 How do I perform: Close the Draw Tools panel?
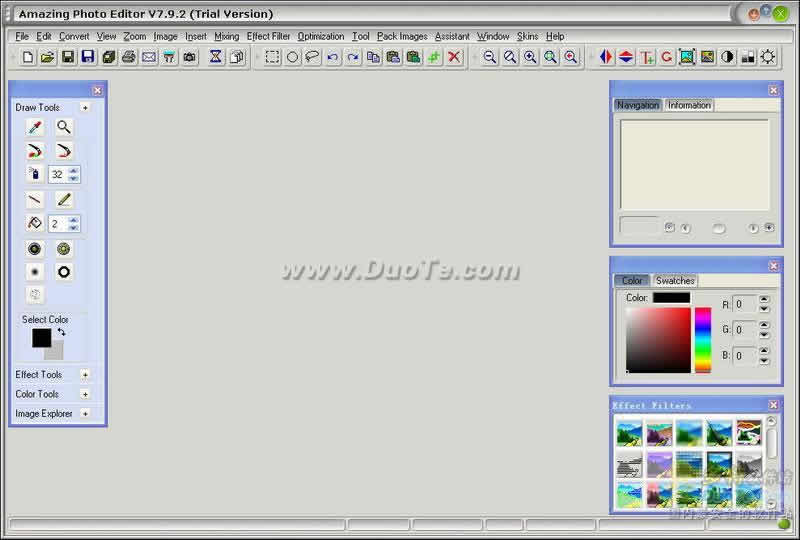coord(97,90)
